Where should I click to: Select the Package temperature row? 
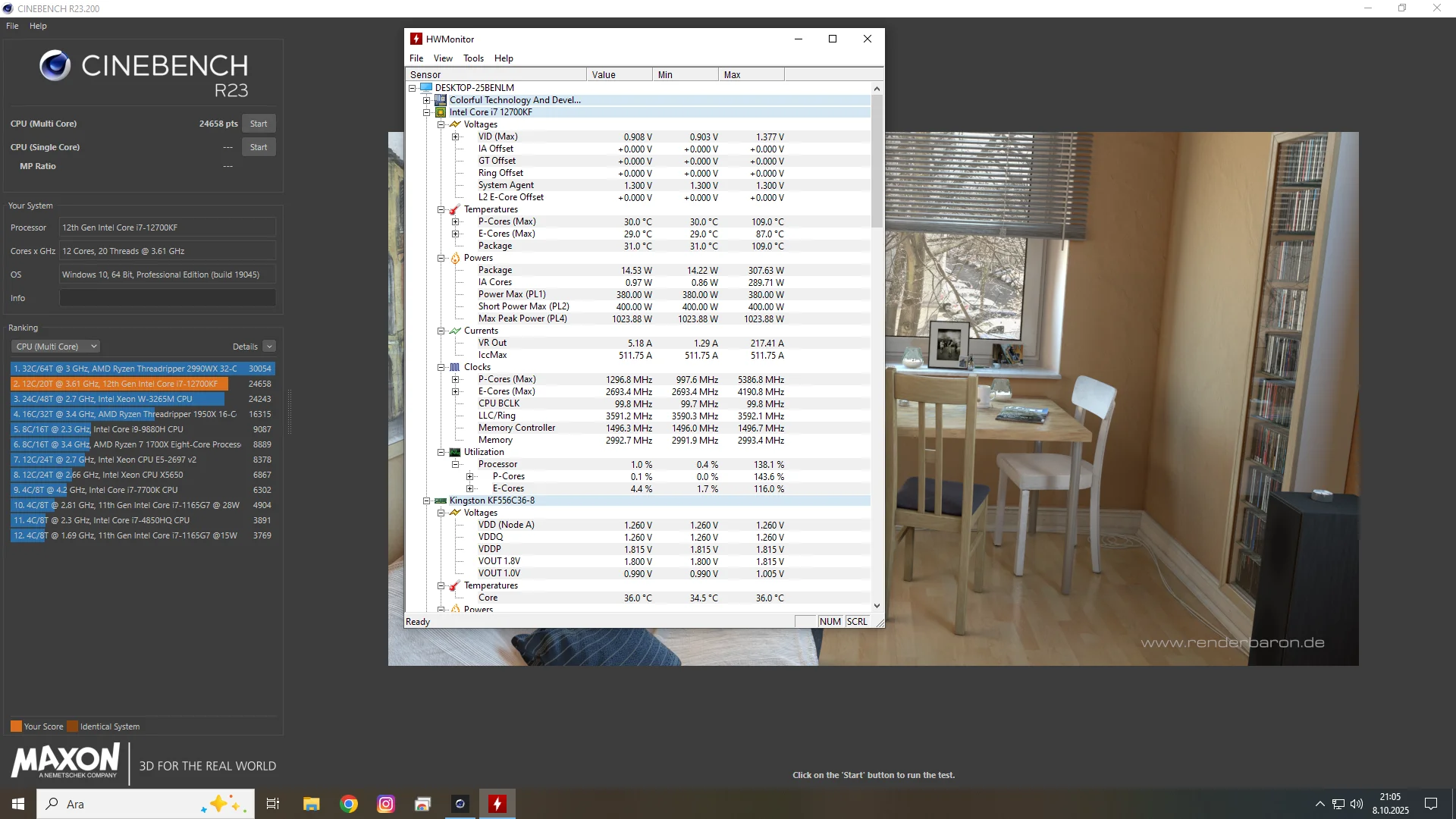coord(639,246)
